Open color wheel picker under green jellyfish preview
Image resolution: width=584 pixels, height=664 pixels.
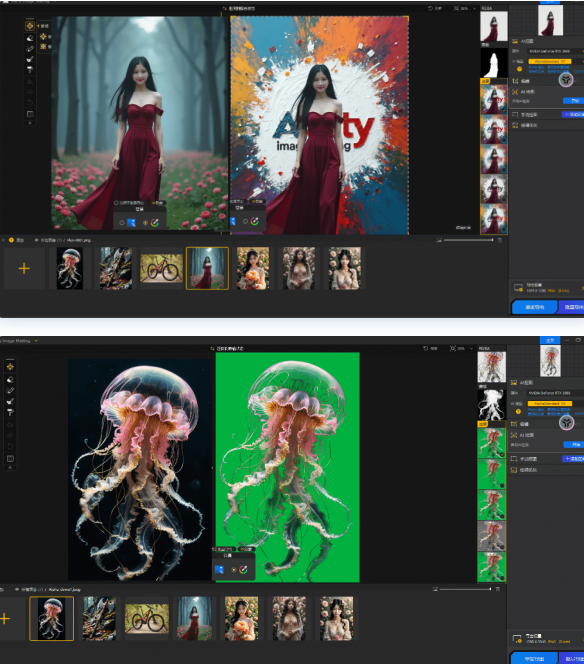coord(243,570)
